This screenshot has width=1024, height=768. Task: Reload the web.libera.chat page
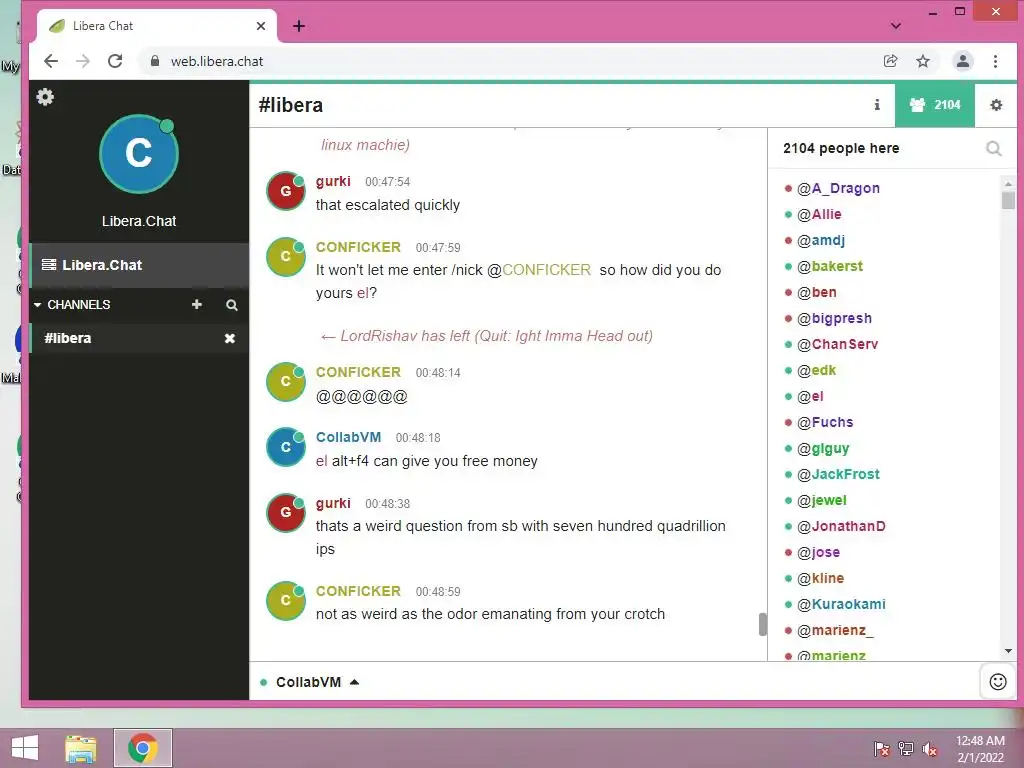click(x=115, y=61)
